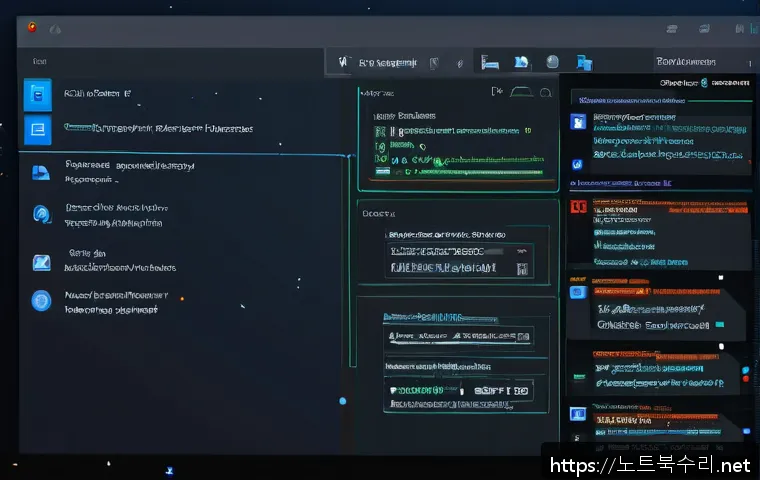Click the bottom input field in the middle panel
The width and height of the screenshot is (760, 480).
[x=460, y=389]
